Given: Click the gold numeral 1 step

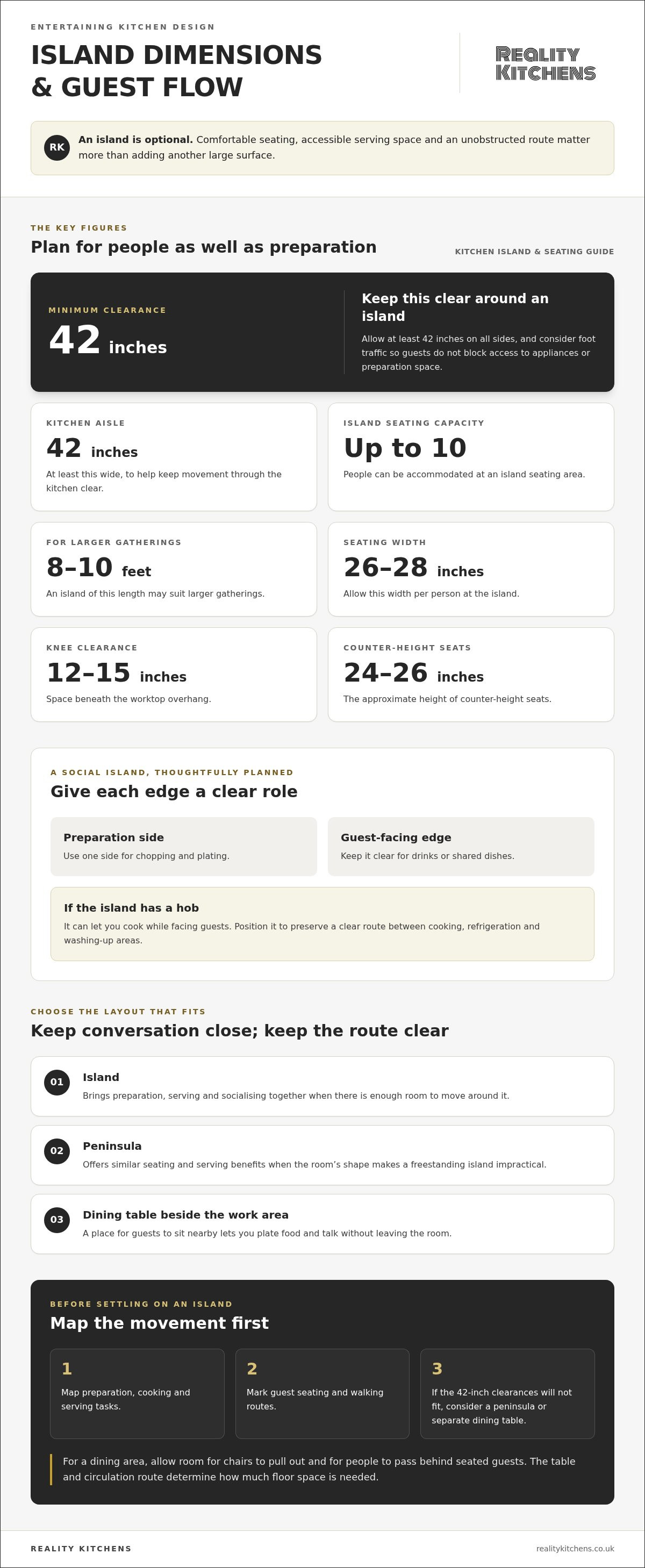Looking at the screenshot, I should point(67,1369).
